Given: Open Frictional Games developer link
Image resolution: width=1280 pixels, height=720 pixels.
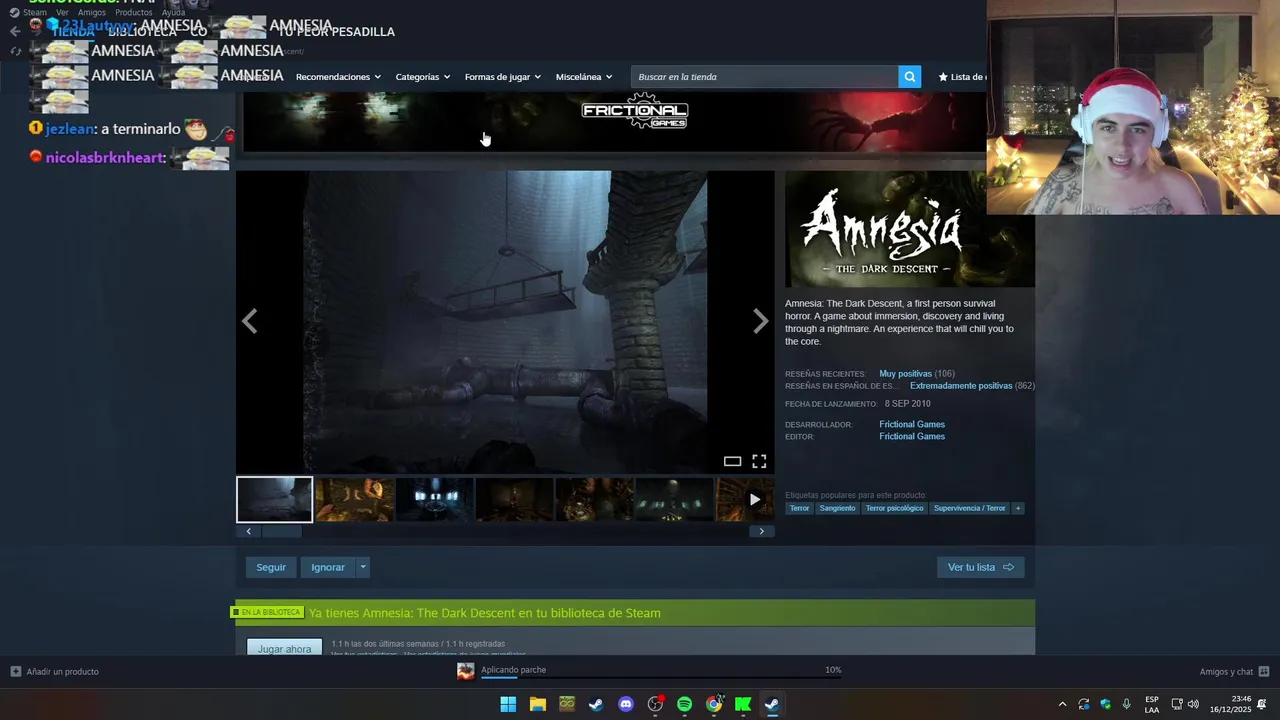Looking at the screenshot, I should 912,424.
